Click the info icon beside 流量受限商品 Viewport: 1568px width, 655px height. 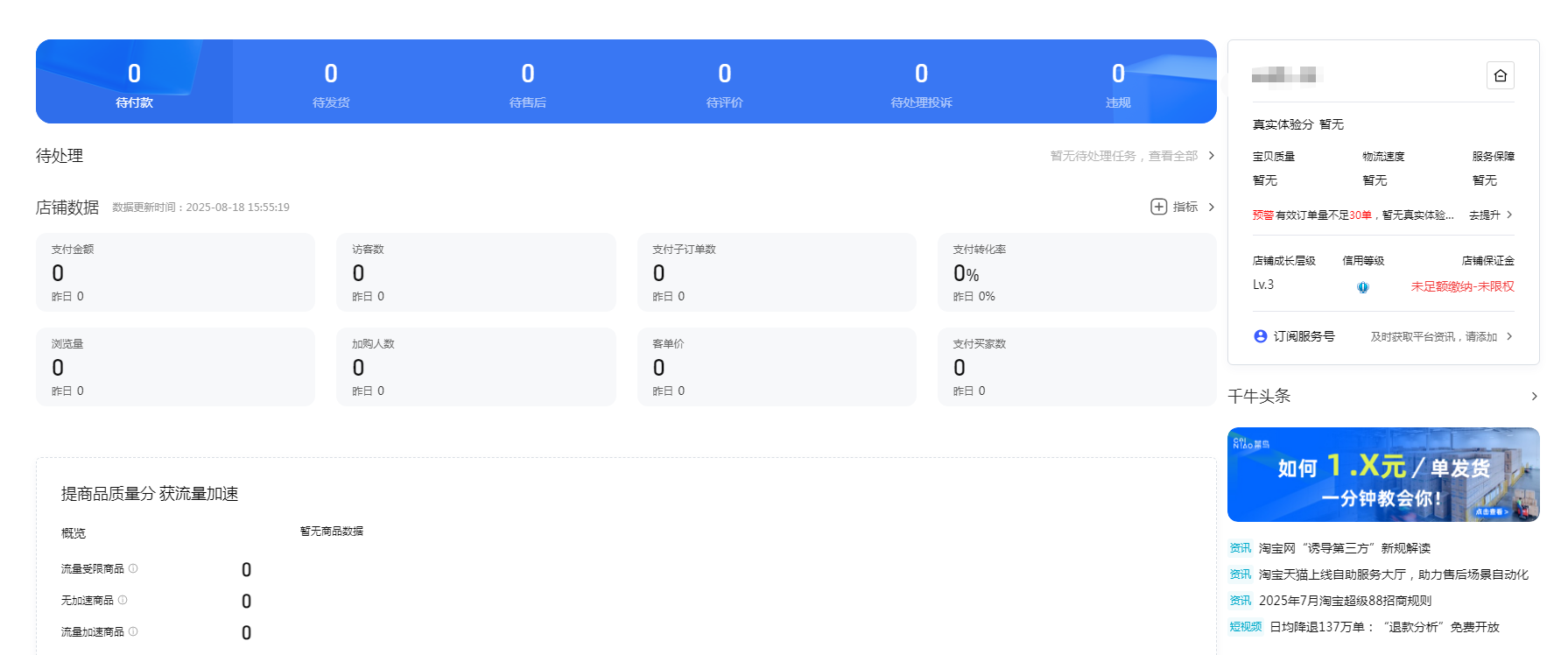(133, 568)
